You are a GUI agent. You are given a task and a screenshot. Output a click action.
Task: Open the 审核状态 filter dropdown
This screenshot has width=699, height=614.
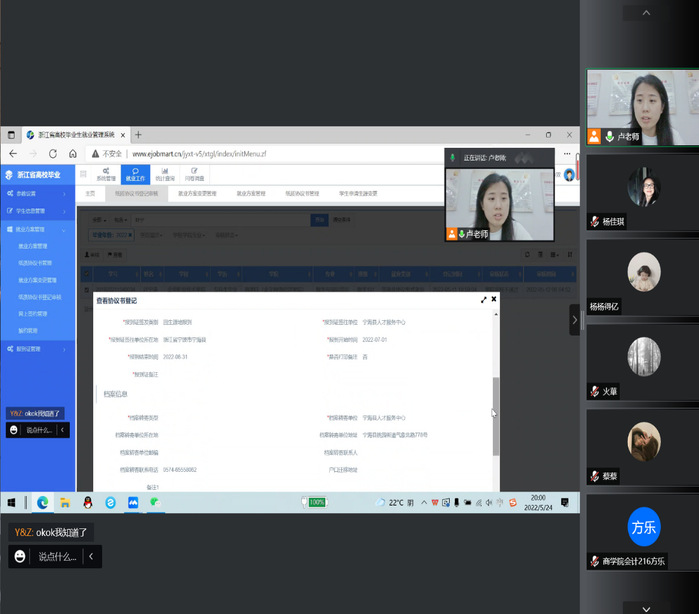tap(226, 235)
